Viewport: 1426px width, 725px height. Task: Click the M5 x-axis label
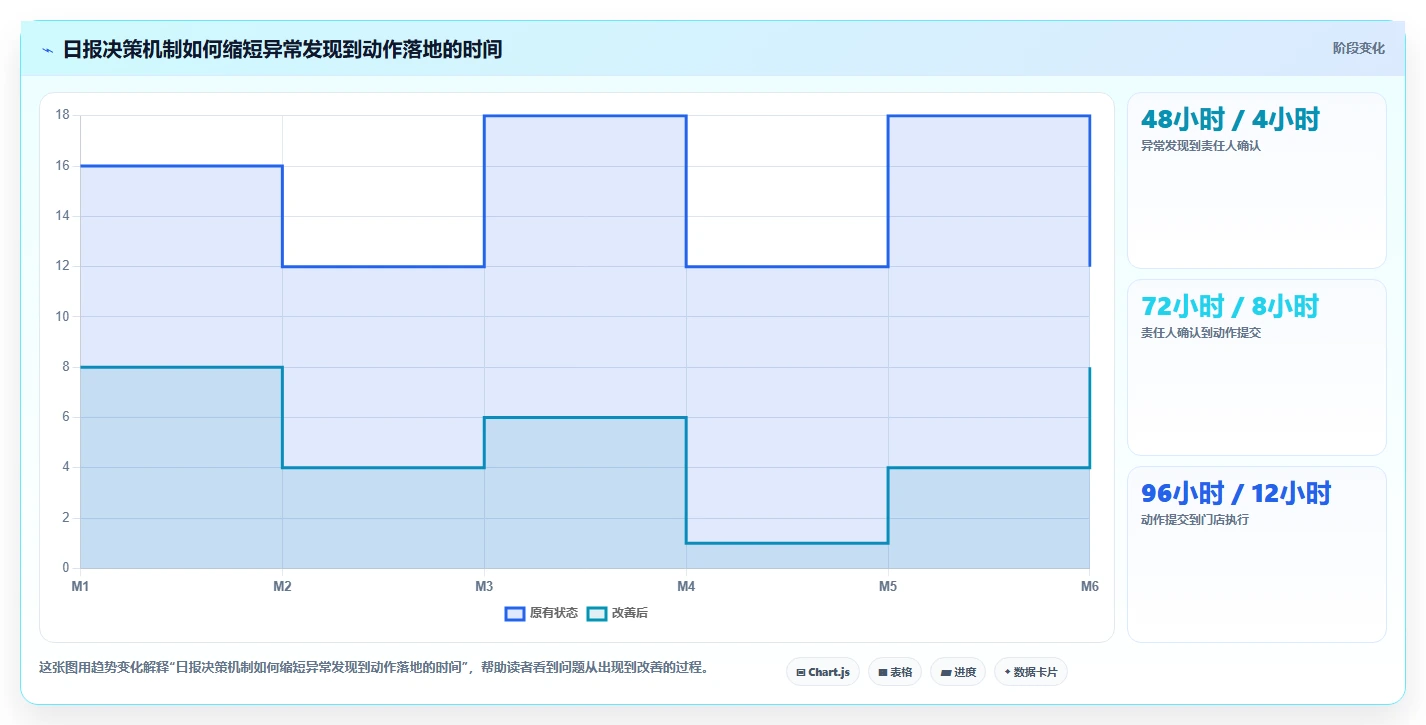pos(888,587)
